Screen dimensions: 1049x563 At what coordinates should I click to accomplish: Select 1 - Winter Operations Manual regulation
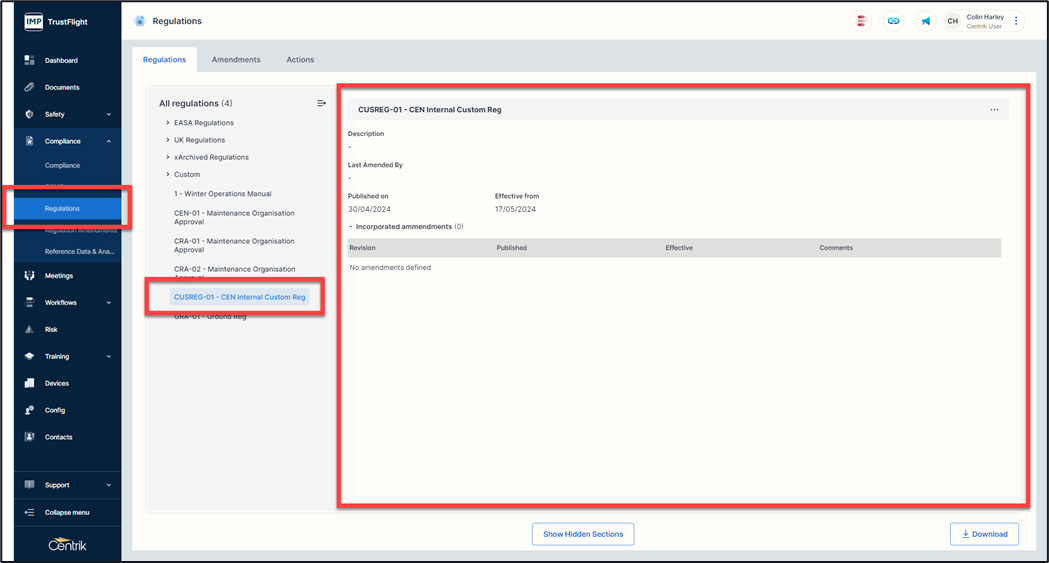click(x=222, y=194)
